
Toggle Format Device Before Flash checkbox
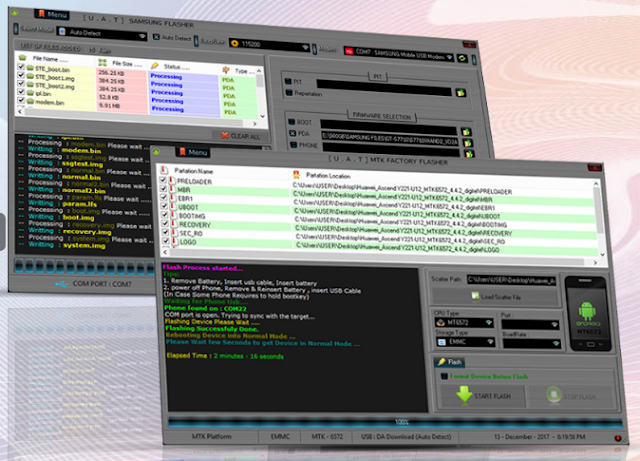click(444, 376)
